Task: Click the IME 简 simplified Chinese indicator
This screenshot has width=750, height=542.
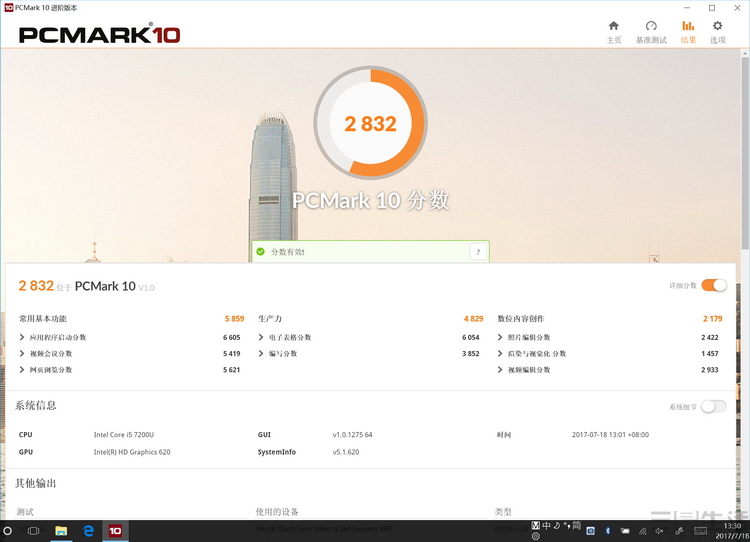Action: click(577, 526)
